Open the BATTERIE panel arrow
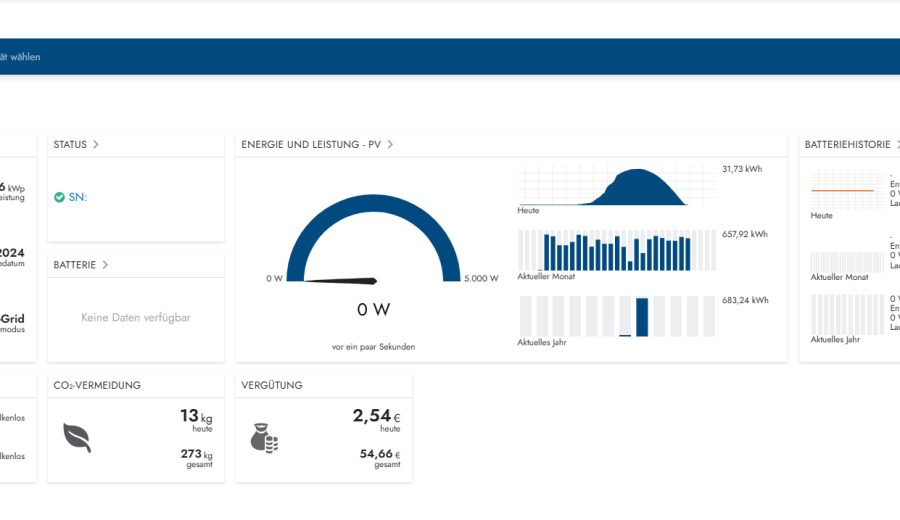The image size is (900, 520). tap(105, 265)
